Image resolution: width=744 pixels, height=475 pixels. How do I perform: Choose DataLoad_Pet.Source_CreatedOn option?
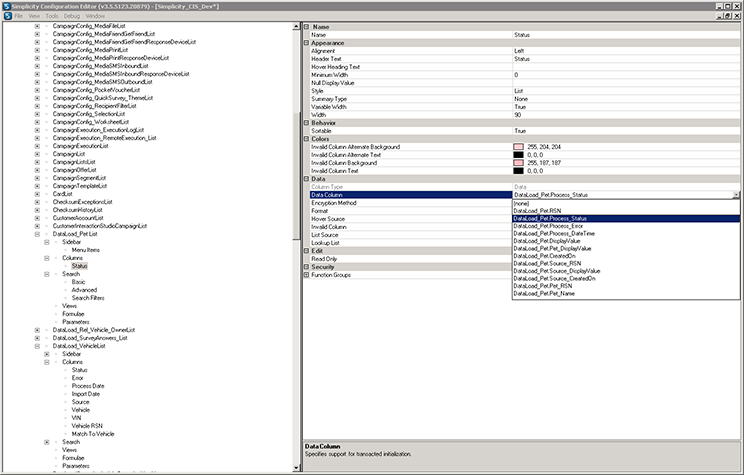626,279
